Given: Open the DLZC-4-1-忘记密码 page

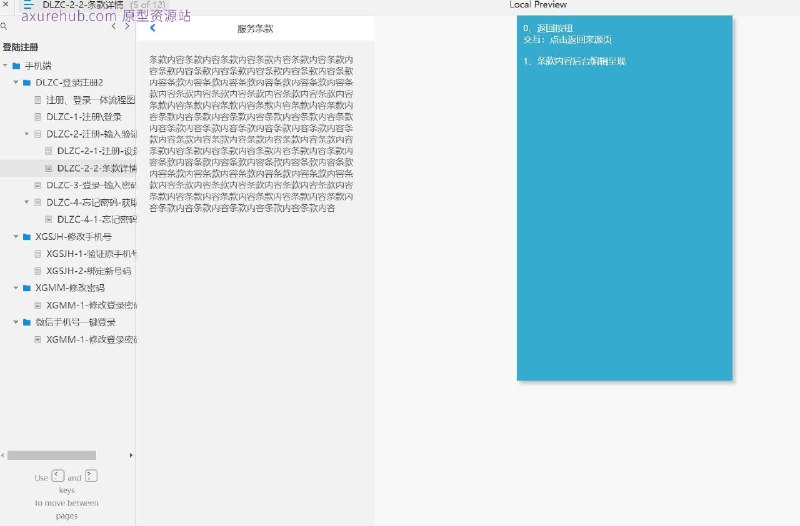Looking at the screenshot, I should (96, 219).
